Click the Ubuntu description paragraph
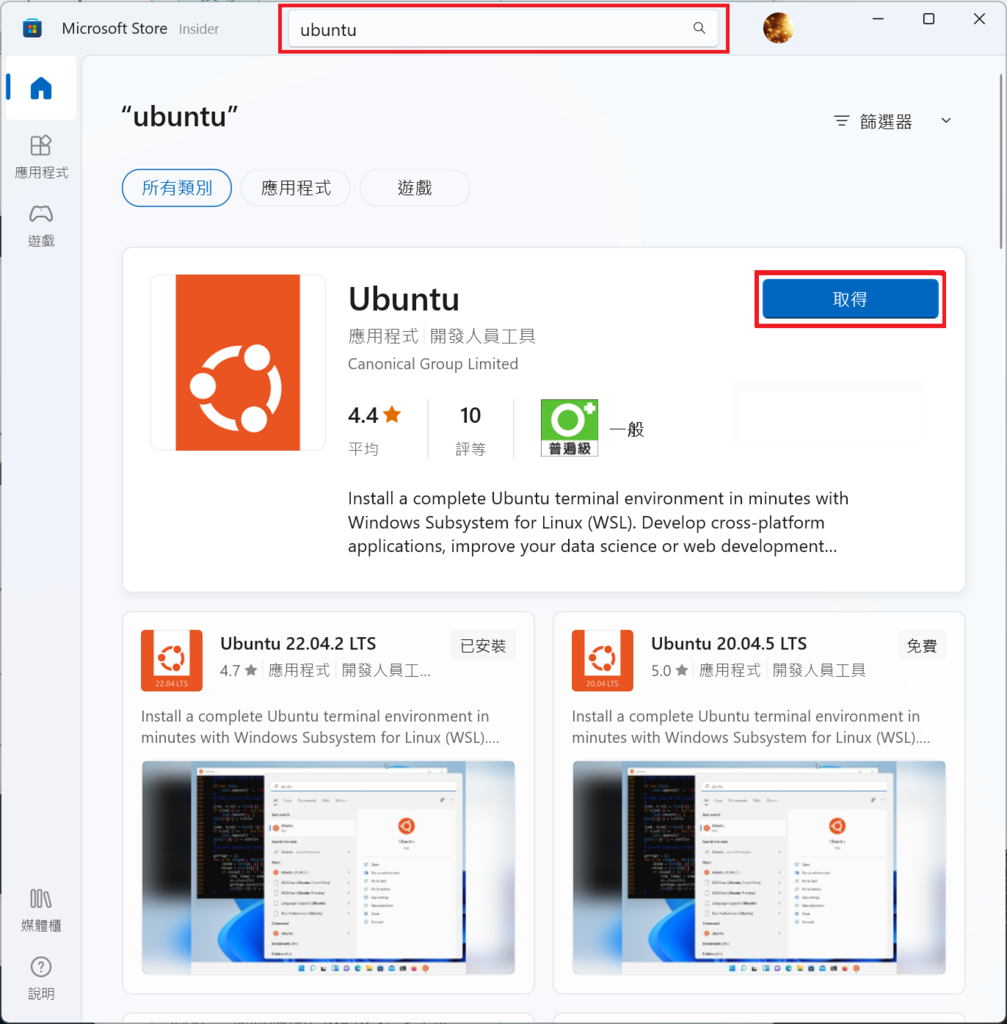The width and height of the screenshot is (1007, 1024). [598, 522]
